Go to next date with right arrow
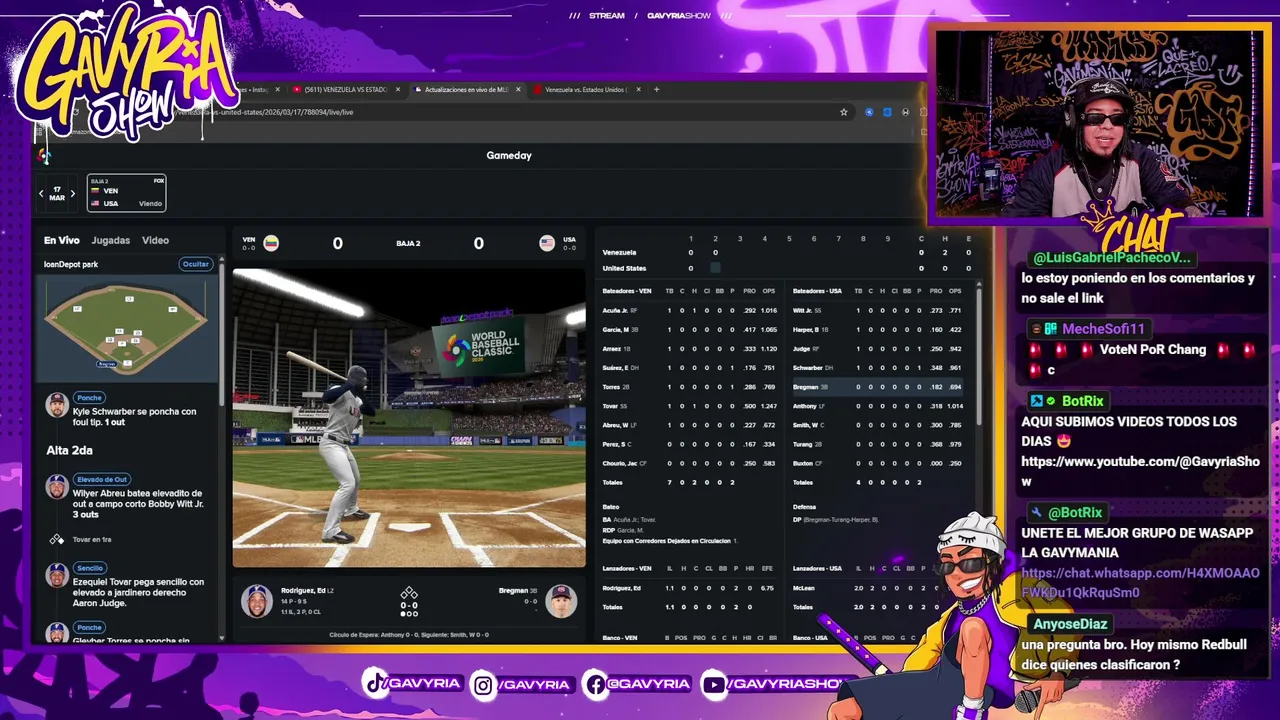This screenshot has width=1280, height=720. coord(72,193)
